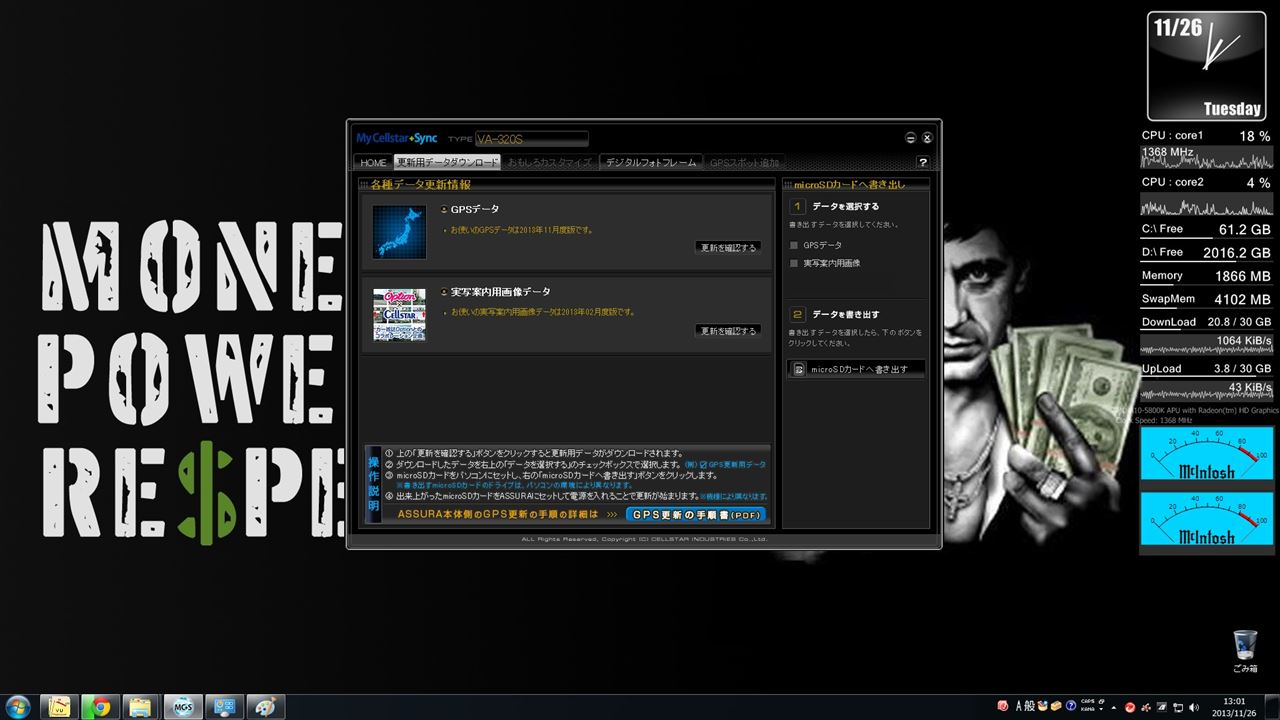Image resolution: width=1280 pixels, height=720 pixels.
Task: Click the CPU core1 usage meter
Action: tap(1207, 150)
